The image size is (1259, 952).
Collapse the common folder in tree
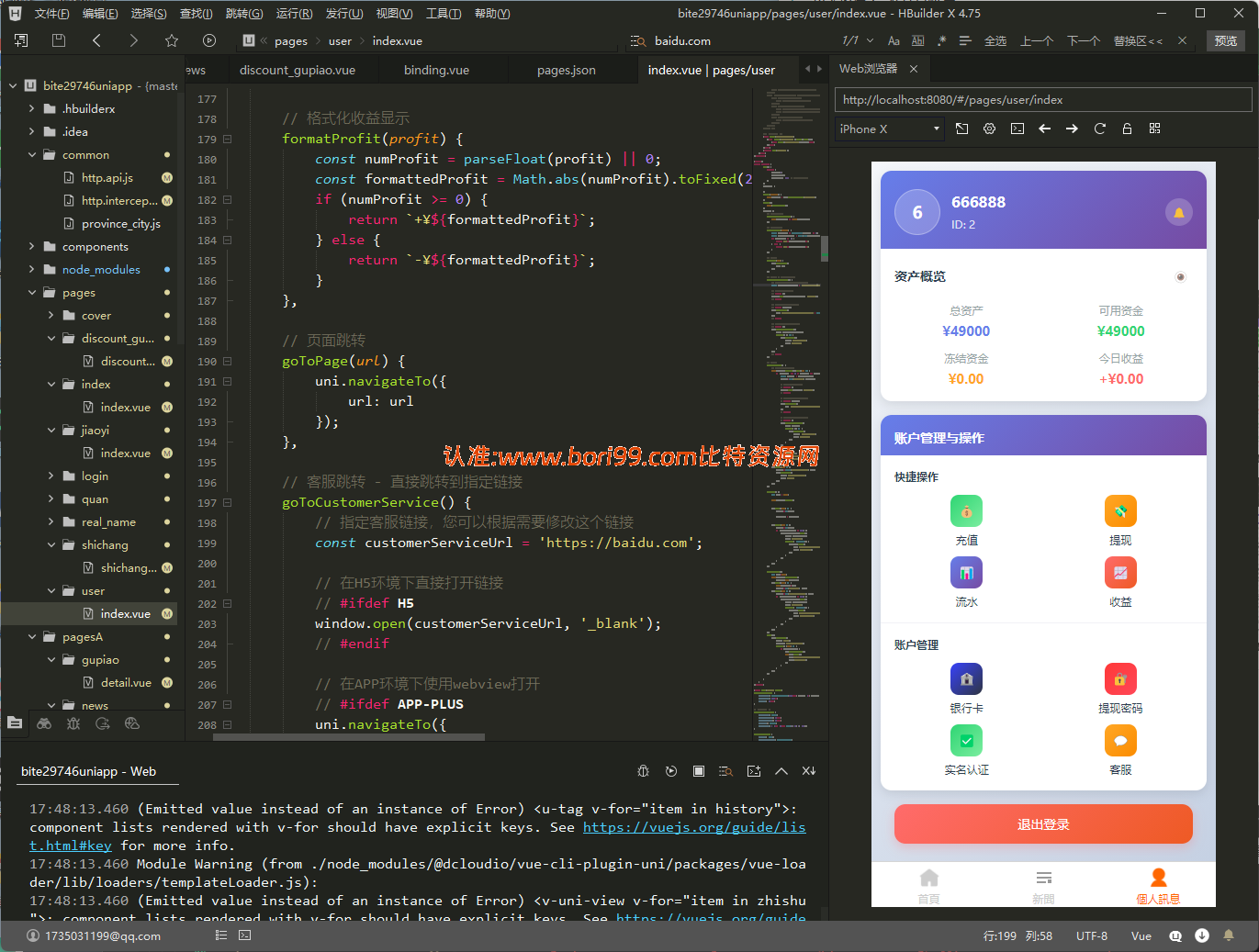pos(32,155)
